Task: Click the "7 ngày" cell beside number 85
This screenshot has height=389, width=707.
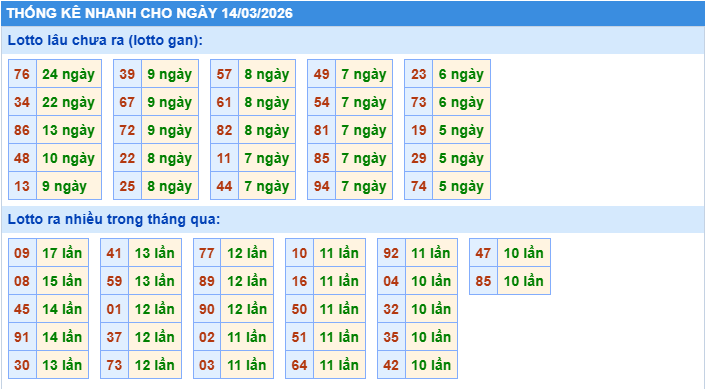Action: 364,158
